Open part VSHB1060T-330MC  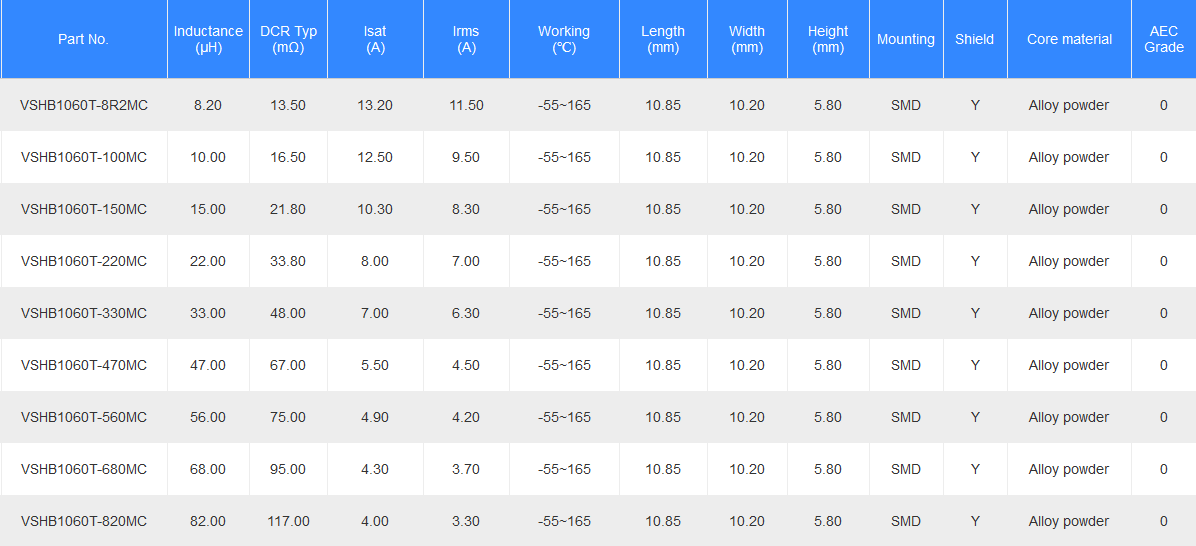(84, 313)
